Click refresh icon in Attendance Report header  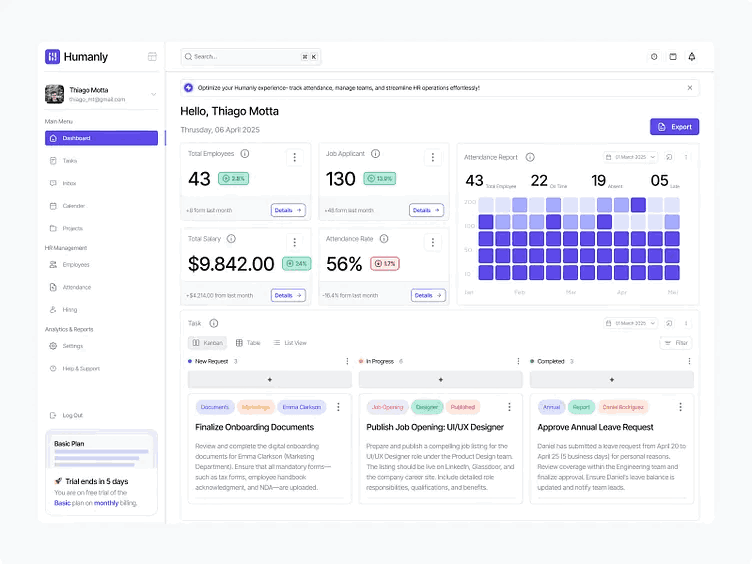pos(669,157)
